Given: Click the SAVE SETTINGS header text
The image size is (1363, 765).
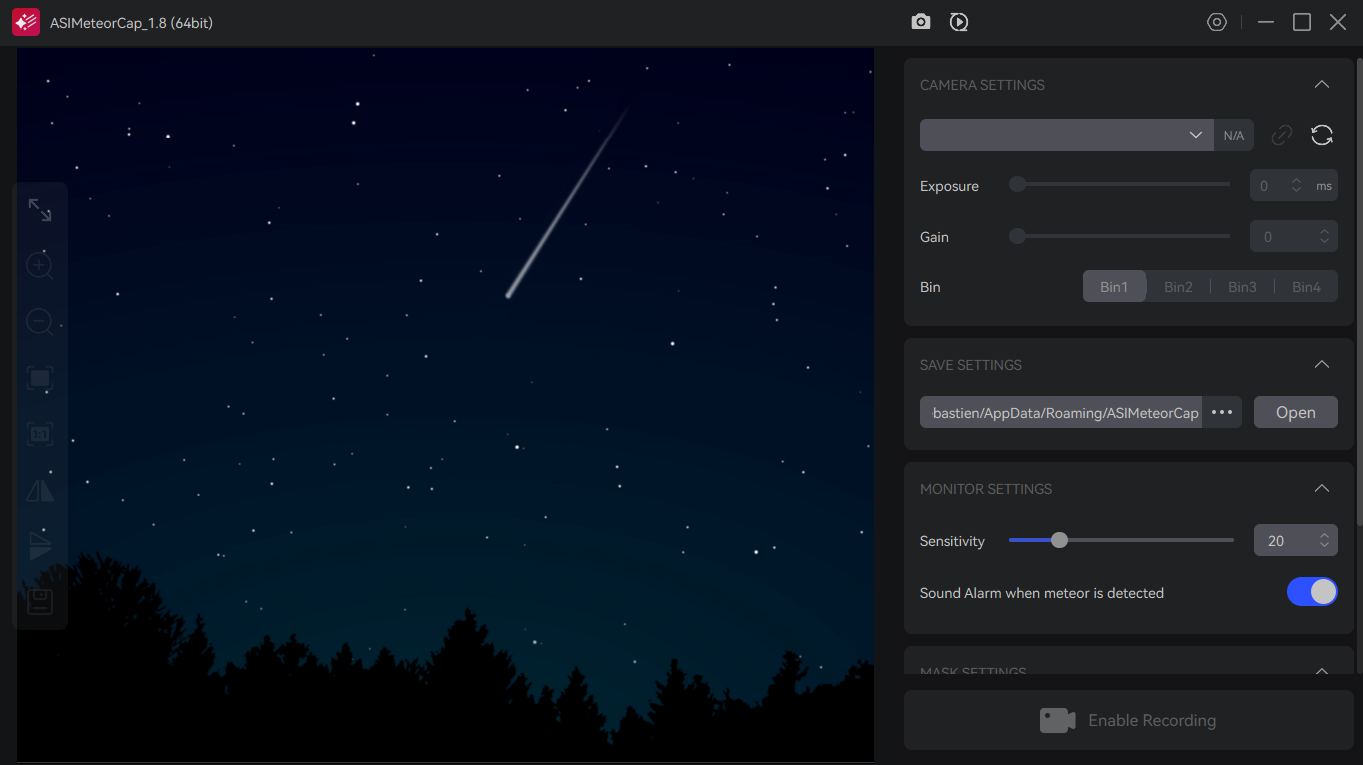Looking at the screenshot, I should pyautogui.click(x=971, y=365).
